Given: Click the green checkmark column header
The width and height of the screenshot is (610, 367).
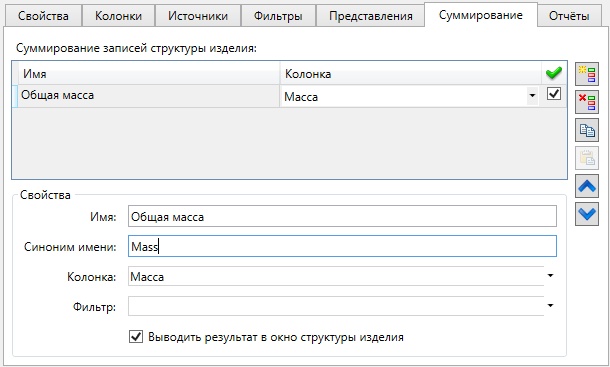Looking at the screenshot, I should 554,73.
